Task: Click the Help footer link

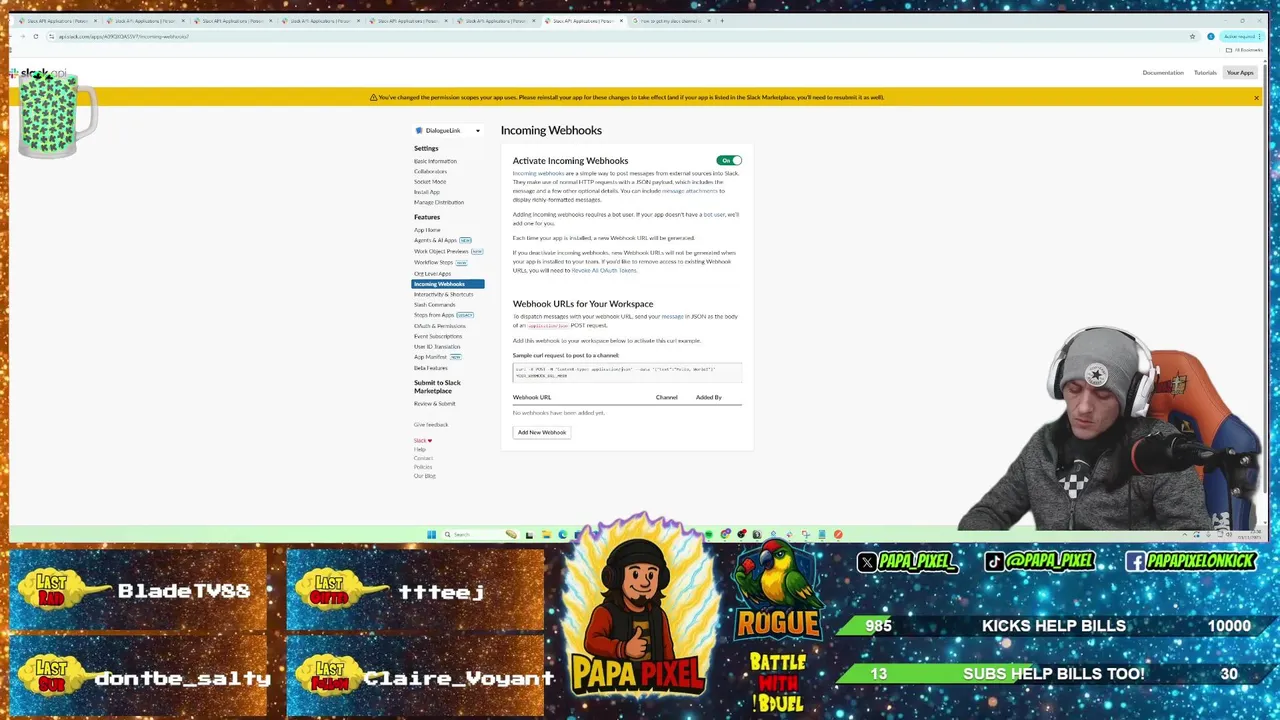Action: (x=420, y=449)
